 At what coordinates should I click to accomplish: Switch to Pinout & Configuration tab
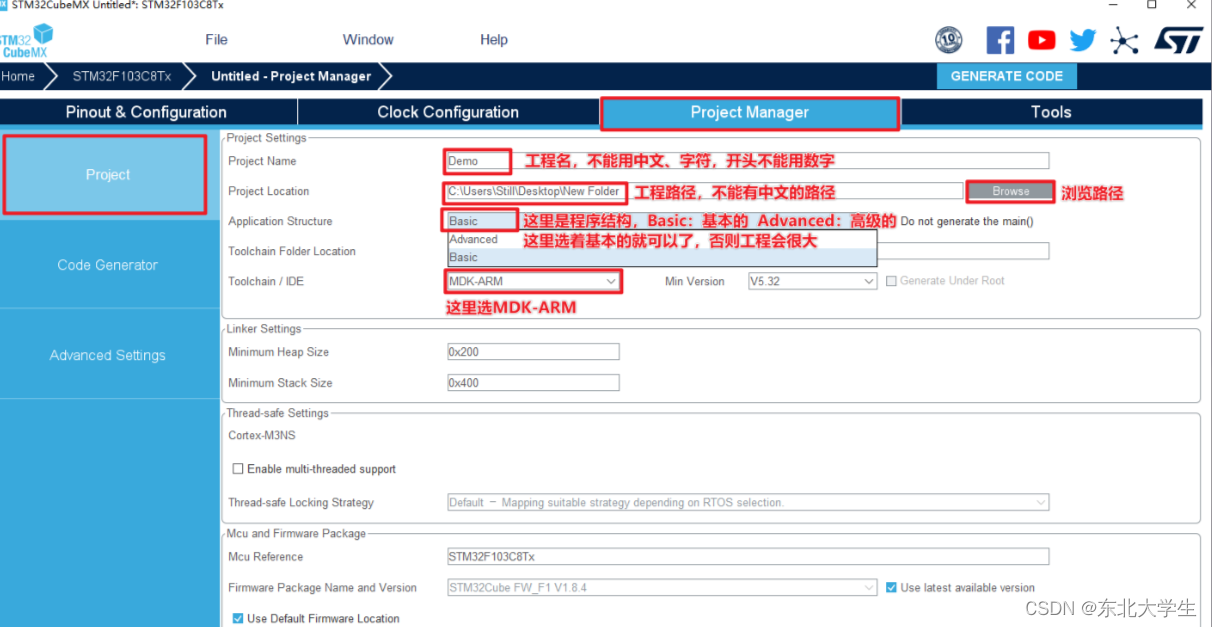[146, 112]
